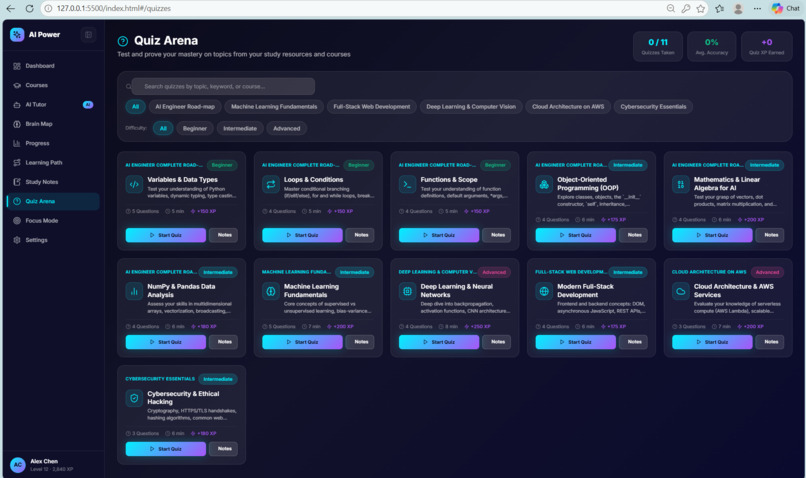Filter by Cybersecurity Essentials
806x478 pixels.
point(653,107)
